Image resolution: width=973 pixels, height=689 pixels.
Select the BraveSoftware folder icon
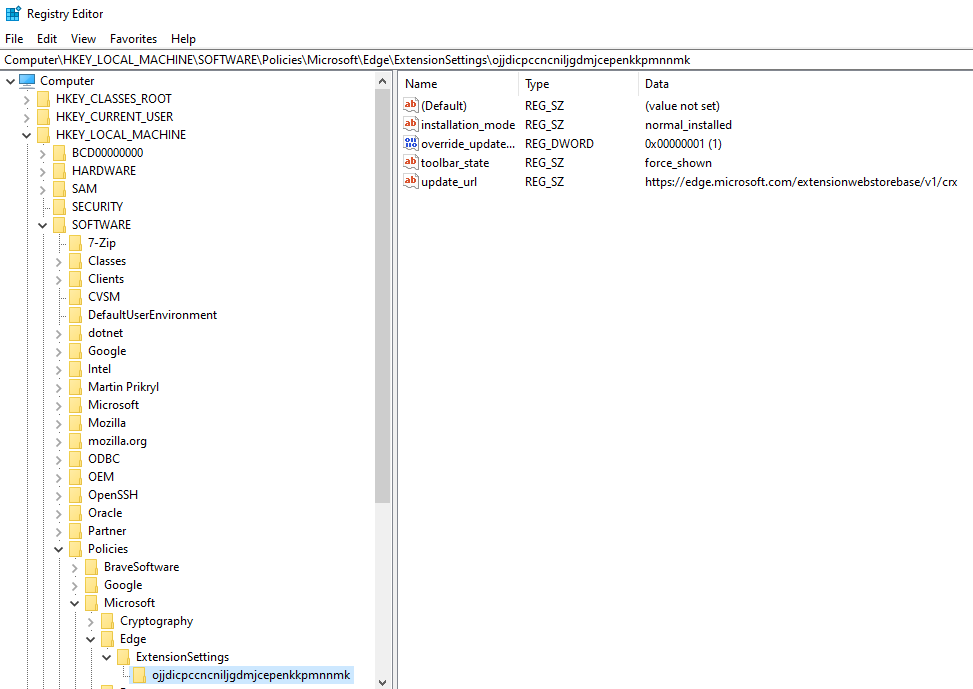[92, 567]
